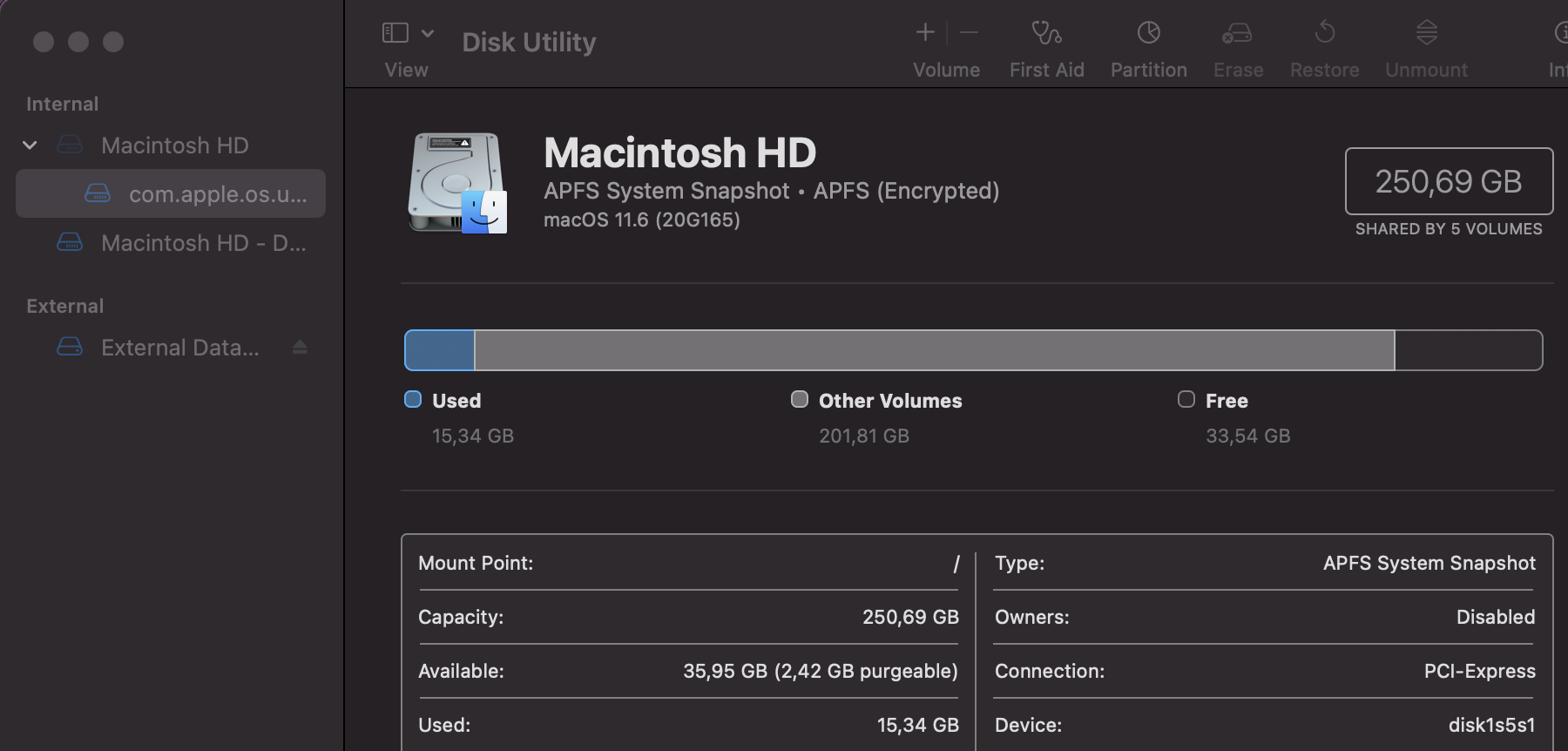Click the Volume toolbar label

[x=946, y=70]
